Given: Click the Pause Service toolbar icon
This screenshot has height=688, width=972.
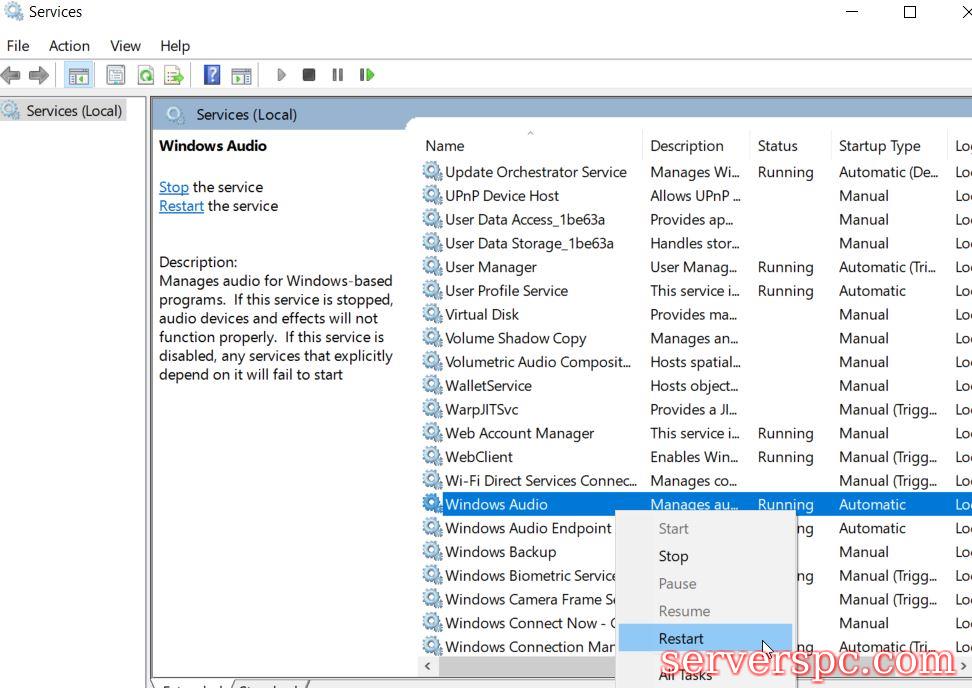Looking at the screenshot, I should coord(338,75).
